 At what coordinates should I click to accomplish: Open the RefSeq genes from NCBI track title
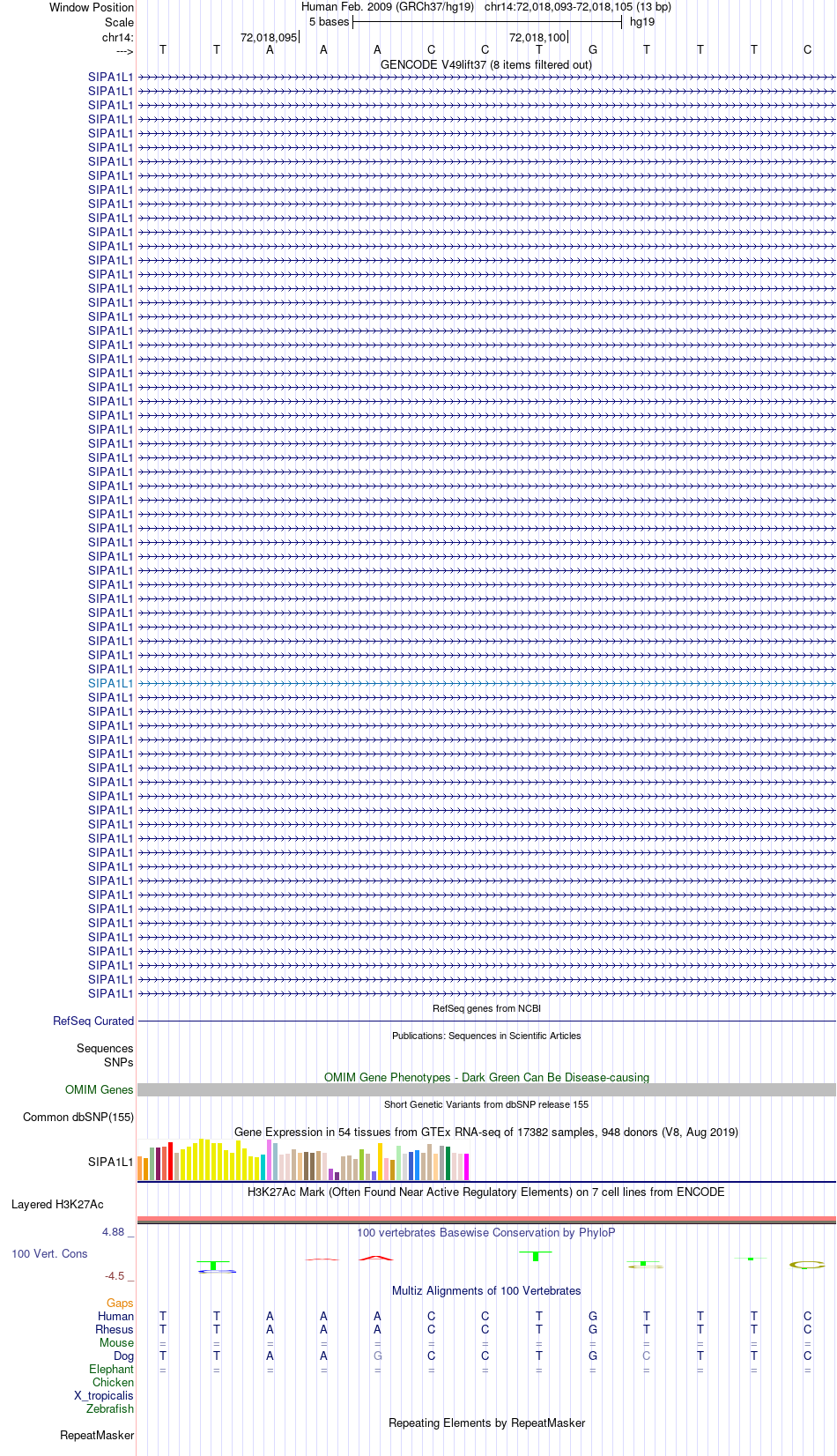(x=486, y=1008)
